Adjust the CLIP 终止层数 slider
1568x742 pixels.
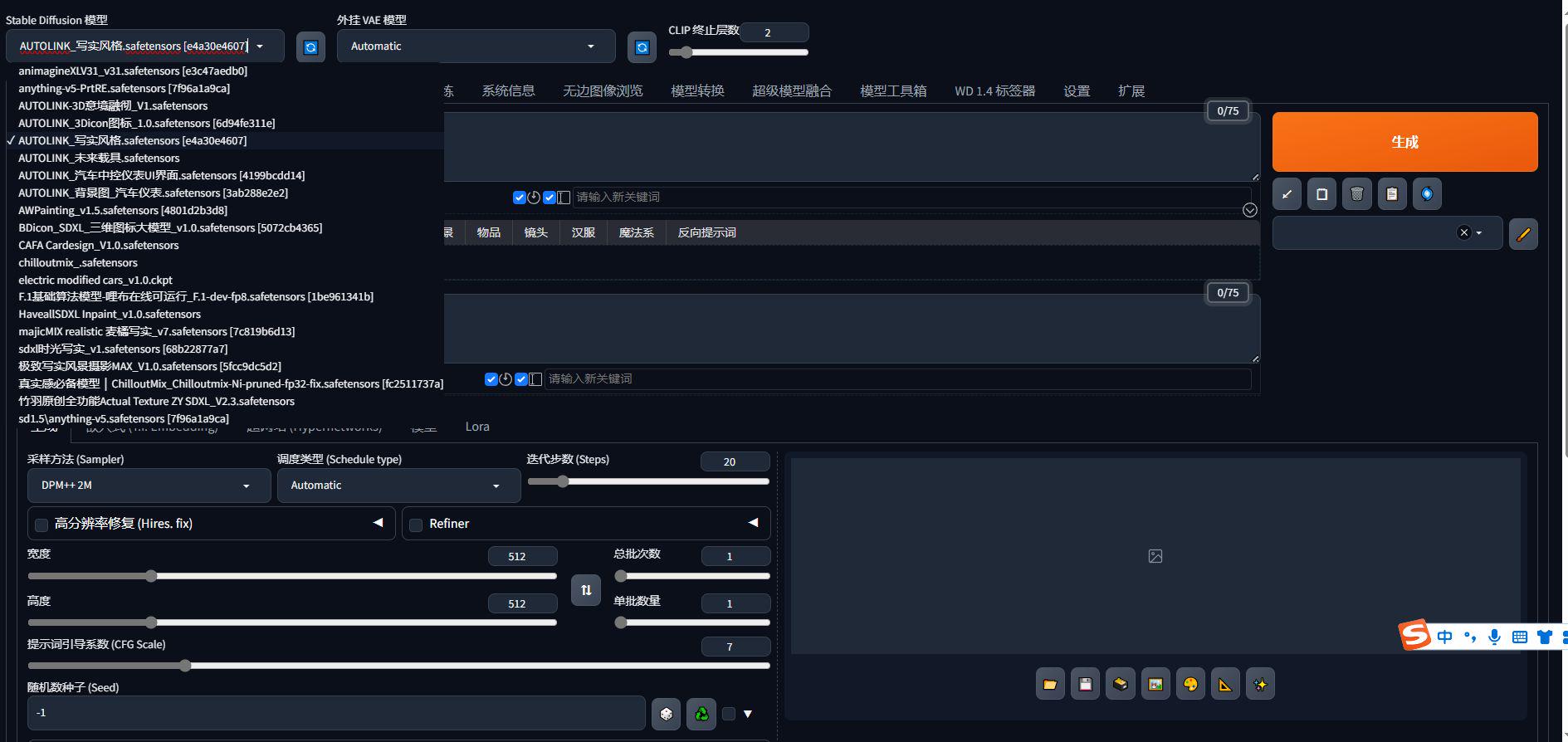(738, 52)
